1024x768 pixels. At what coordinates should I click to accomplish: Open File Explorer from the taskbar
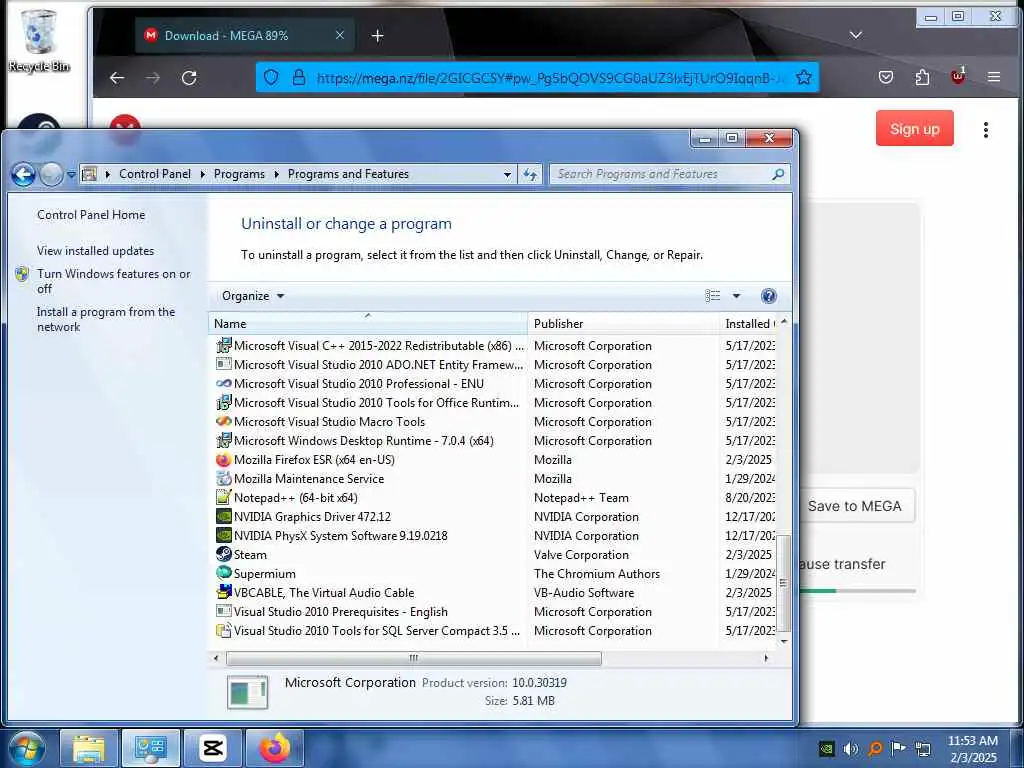(89, 748)
